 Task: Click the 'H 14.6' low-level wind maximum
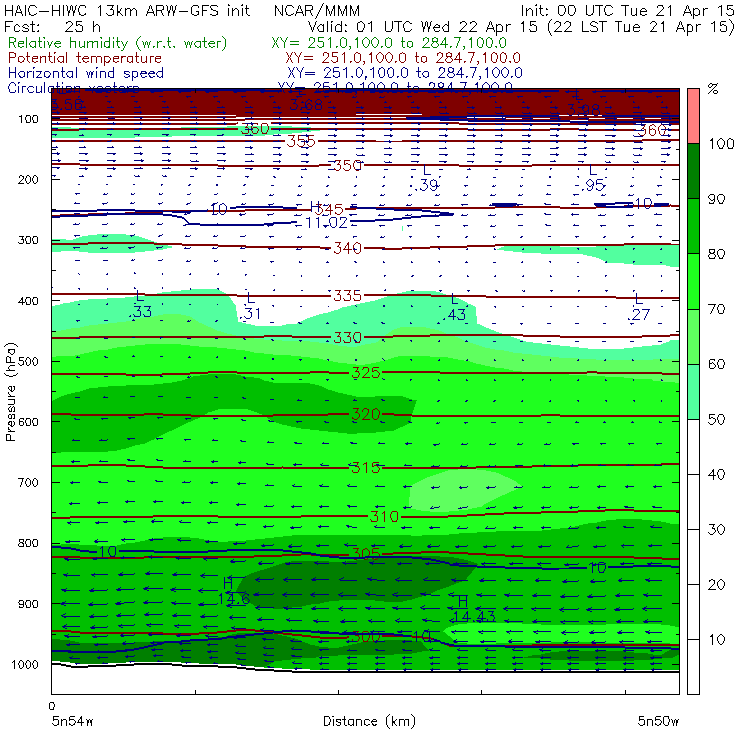click(x=234, y=591)
